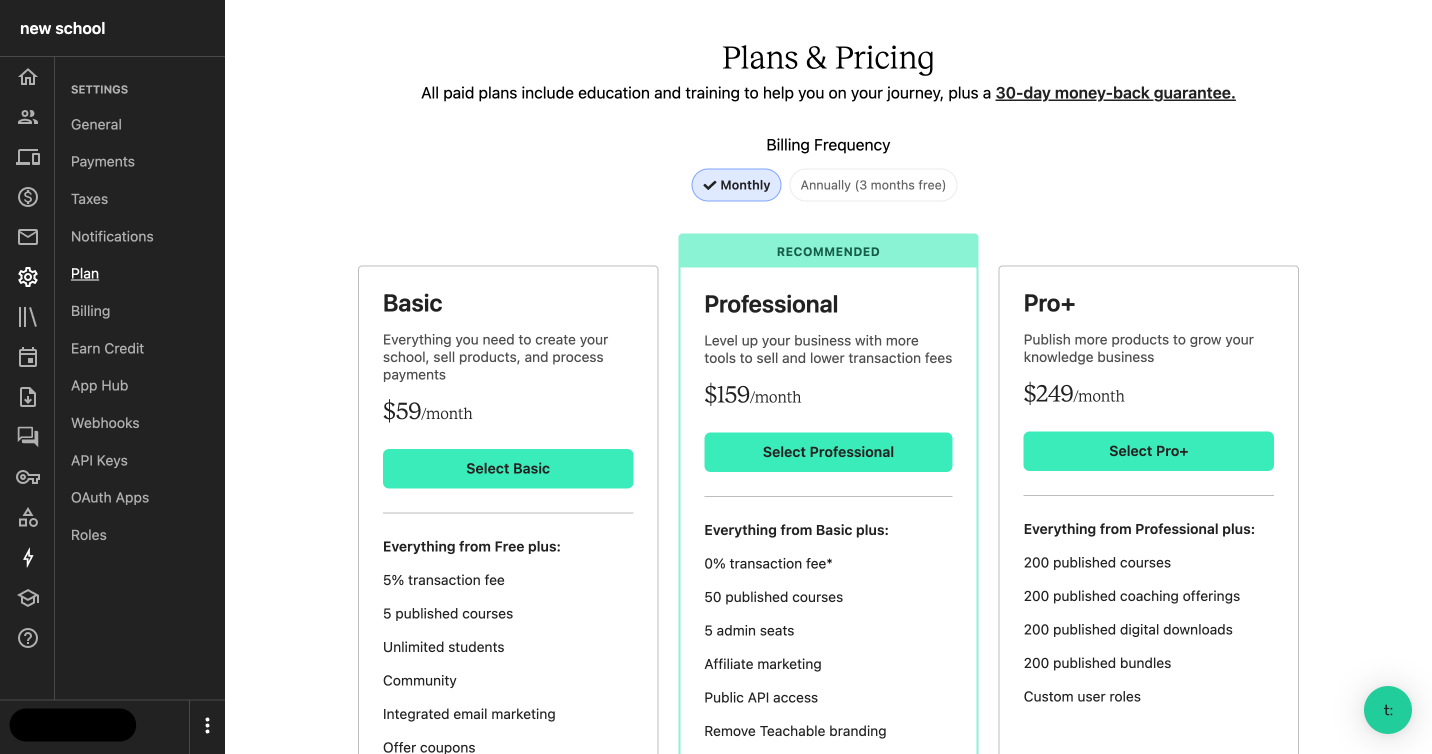Open the lightning bolt icon
This screenshot has width=1432, height=754.
click(x=28, y=557)
